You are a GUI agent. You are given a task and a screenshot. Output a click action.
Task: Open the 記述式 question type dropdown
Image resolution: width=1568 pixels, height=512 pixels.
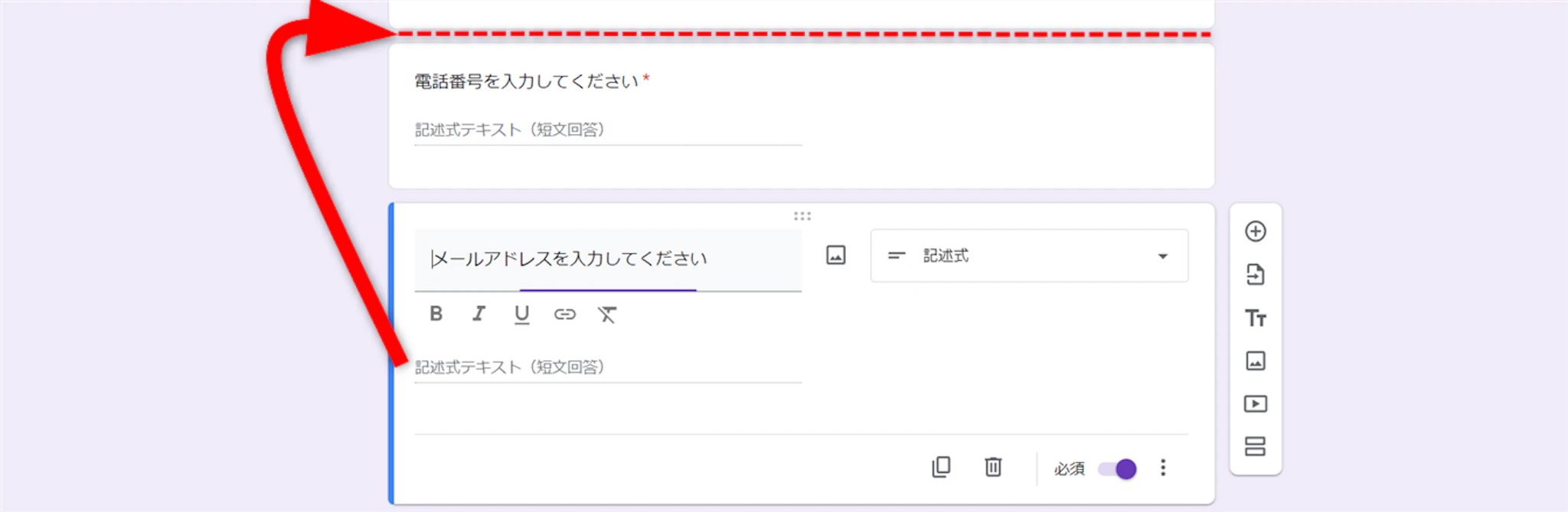click(1028, 256)
